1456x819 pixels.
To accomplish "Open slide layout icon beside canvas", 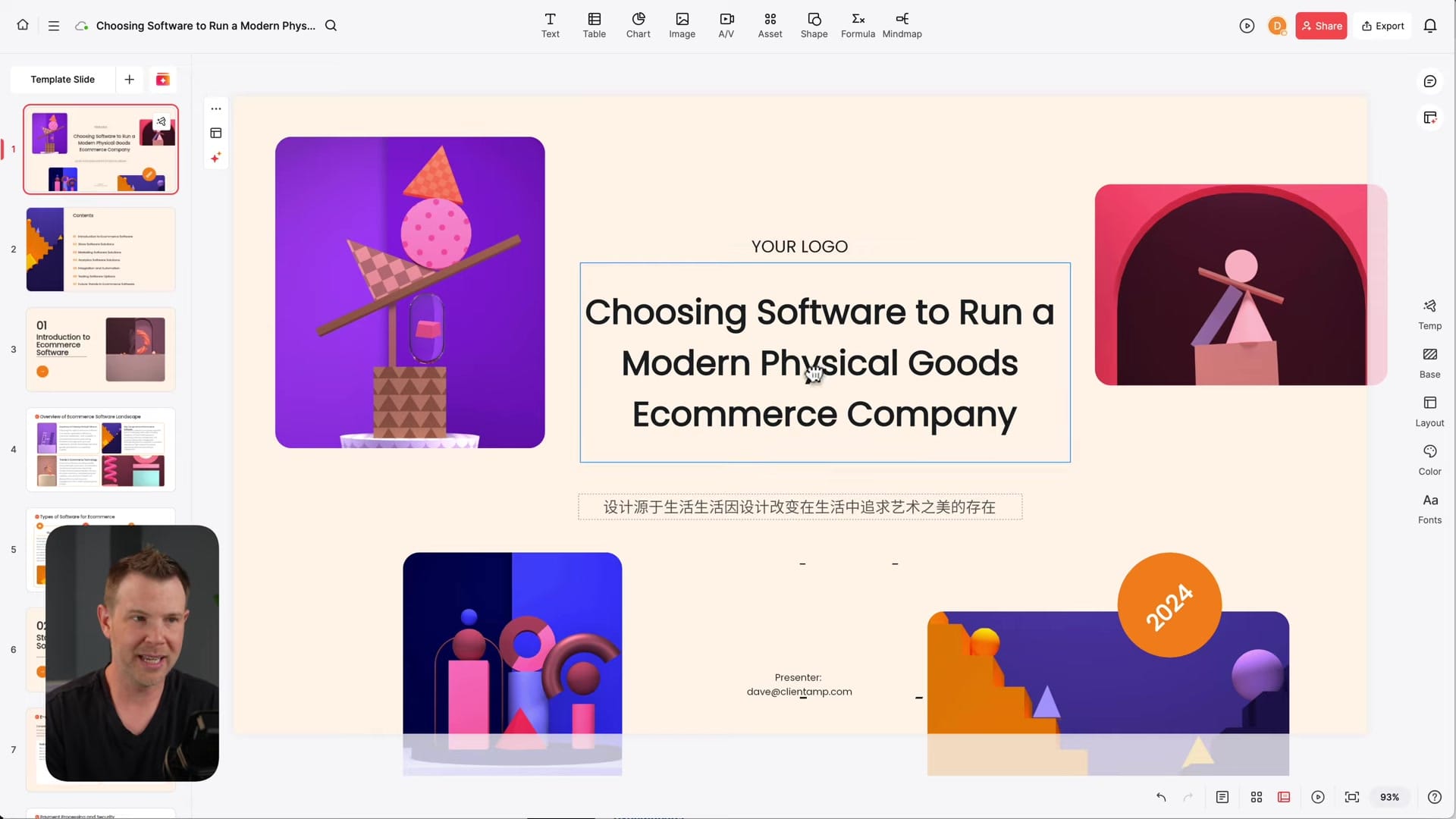I will (216, 133).
